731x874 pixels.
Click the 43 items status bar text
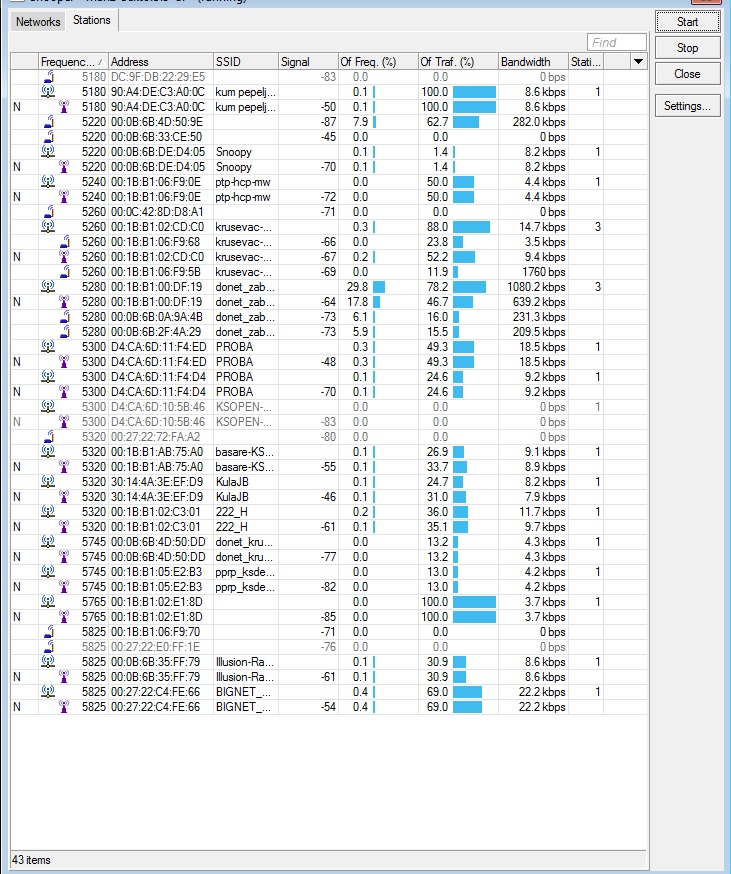[x=31, y=860]
